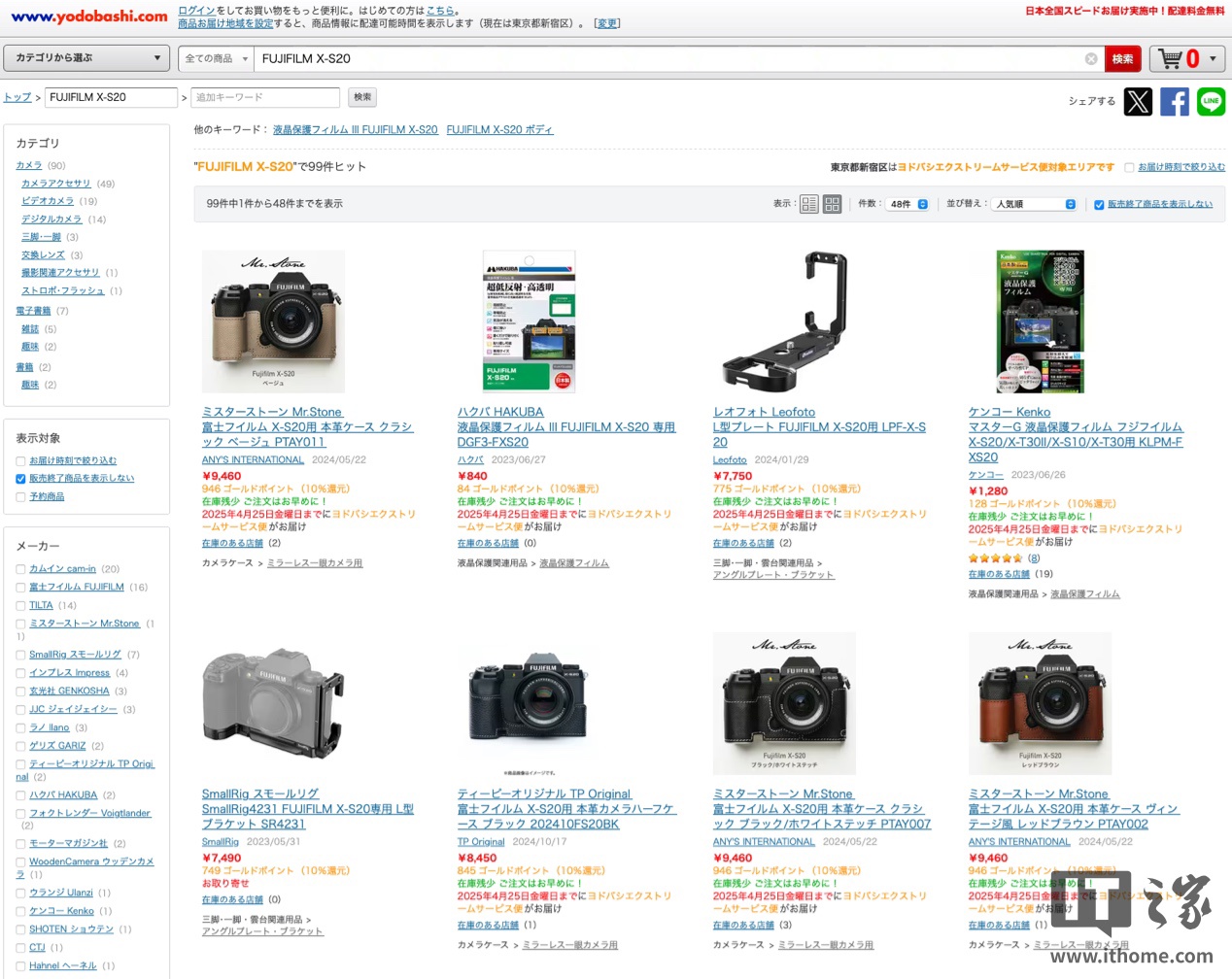Open Mr.Stone PTAY002 red-brown case thumbnail

click(x=1040, y=703)
